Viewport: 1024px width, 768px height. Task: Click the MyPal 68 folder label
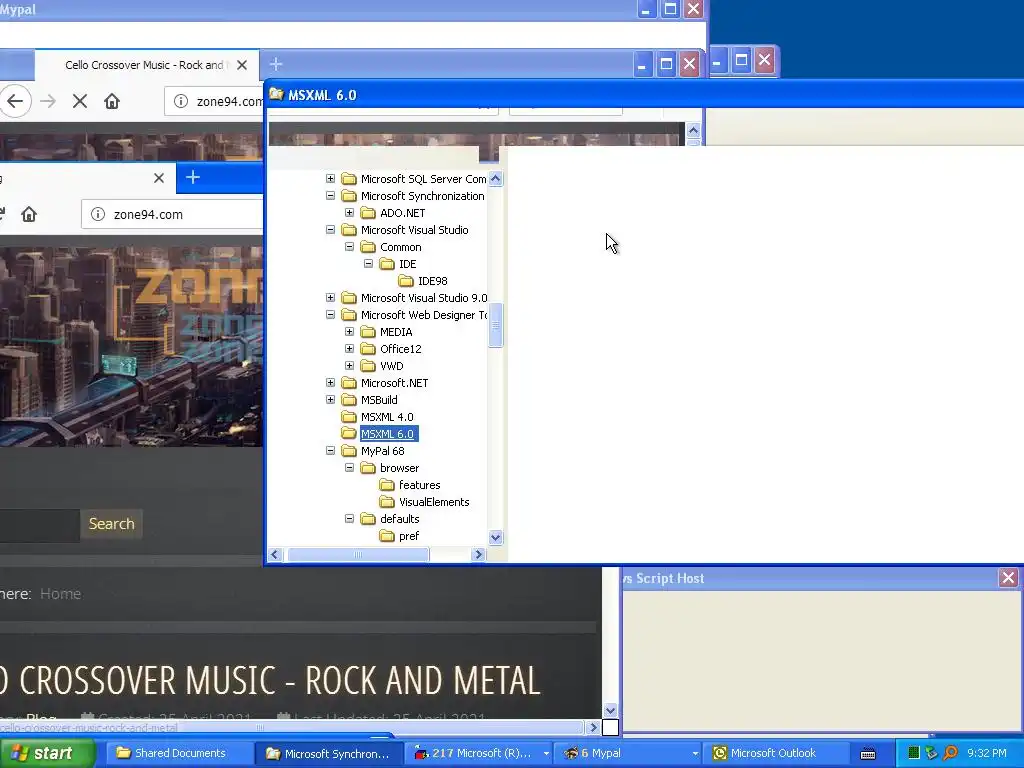383,451
